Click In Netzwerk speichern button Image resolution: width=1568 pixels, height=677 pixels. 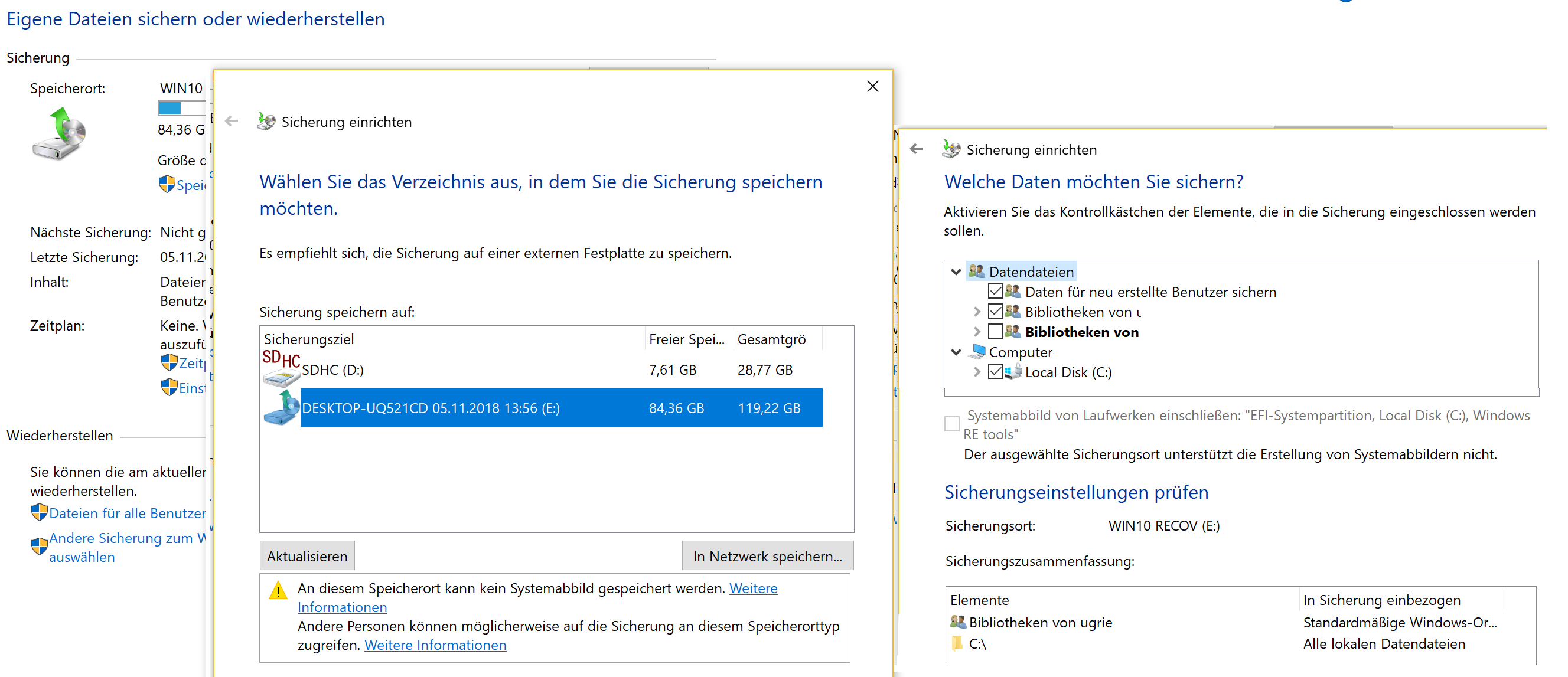(x=768, y=556)
